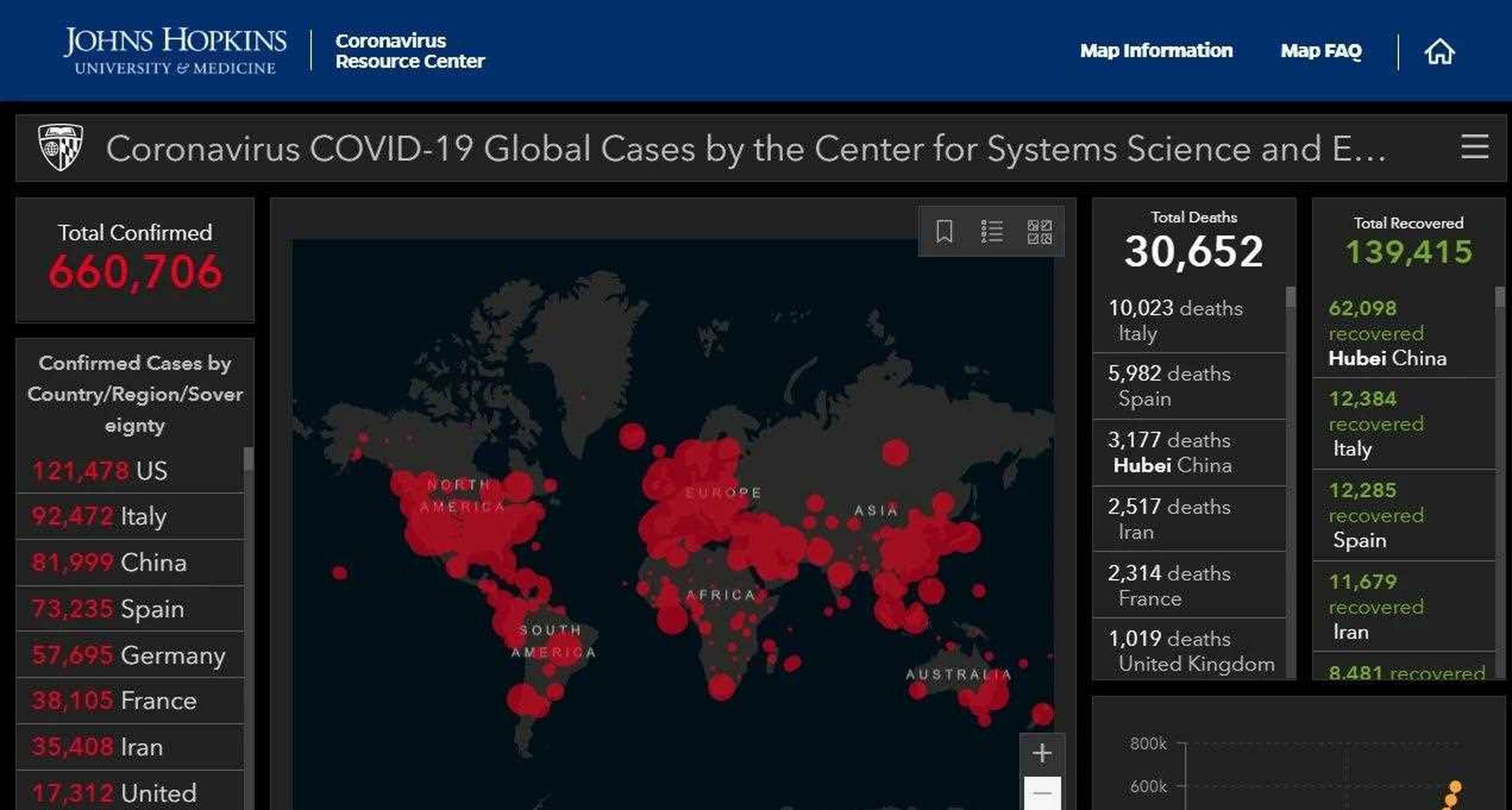Click the 8,481 recovered entry
Viewport: 1512px width, 810px height.
[x=1404, y=668]
